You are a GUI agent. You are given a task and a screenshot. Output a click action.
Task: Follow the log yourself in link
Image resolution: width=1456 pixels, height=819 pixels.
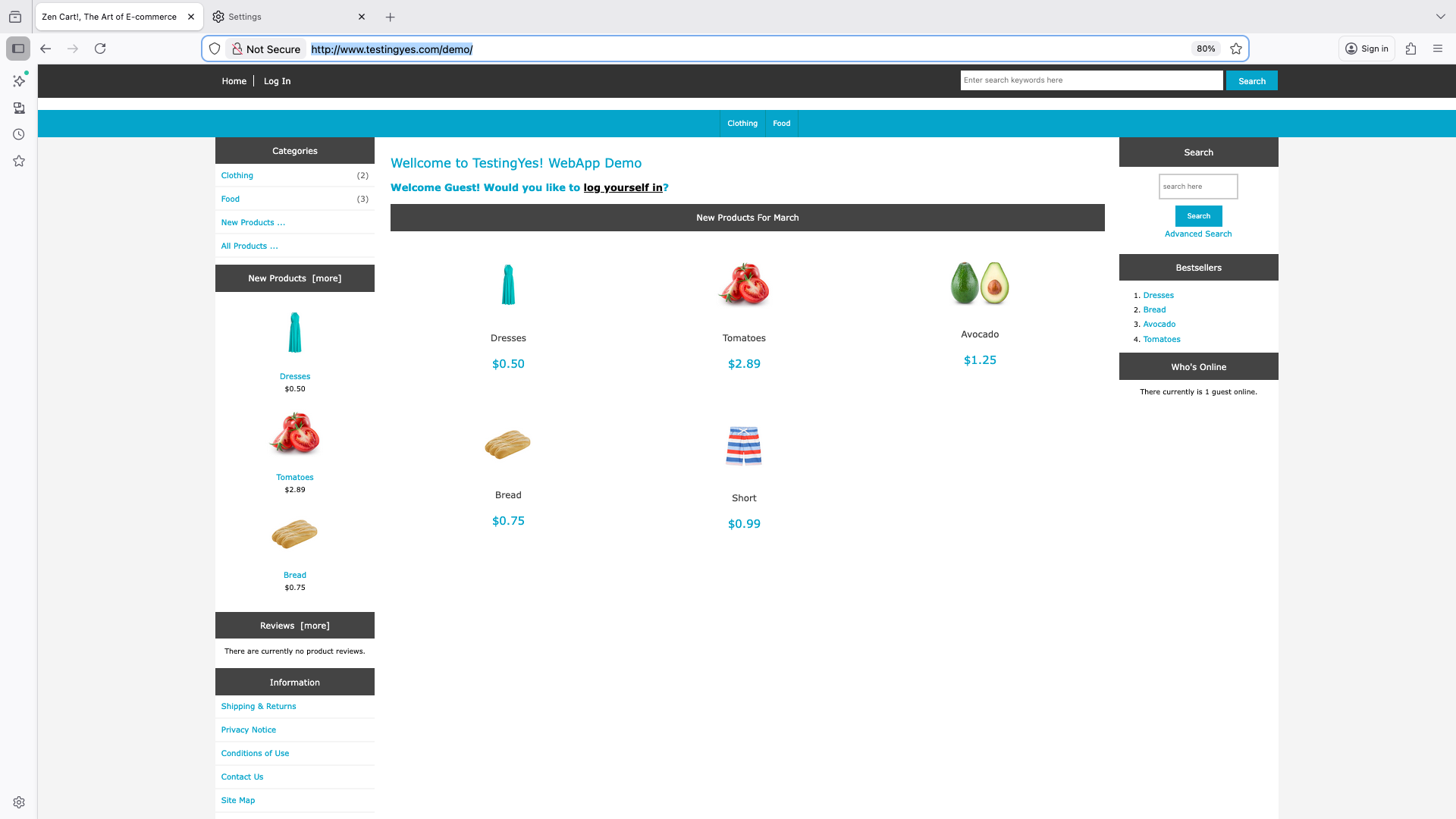[623, 187]
